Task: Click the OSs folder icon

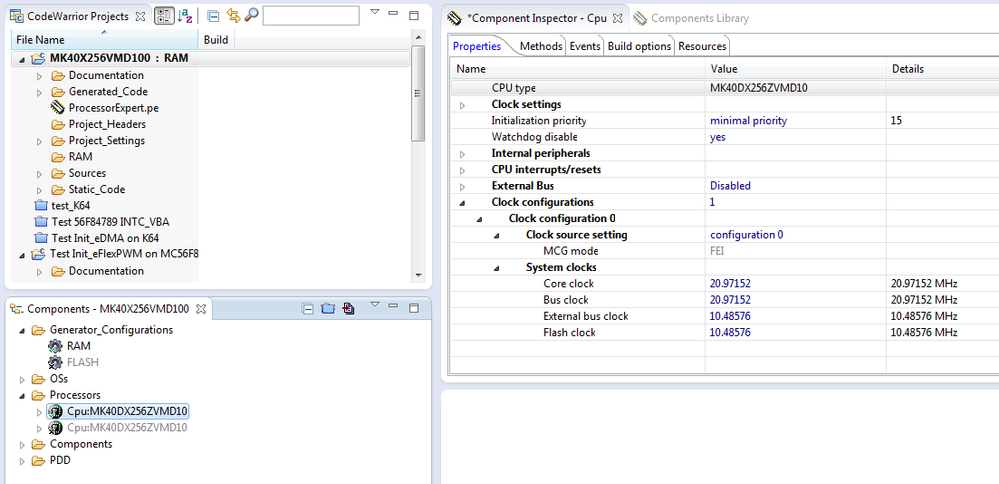Action: (39, 378)
